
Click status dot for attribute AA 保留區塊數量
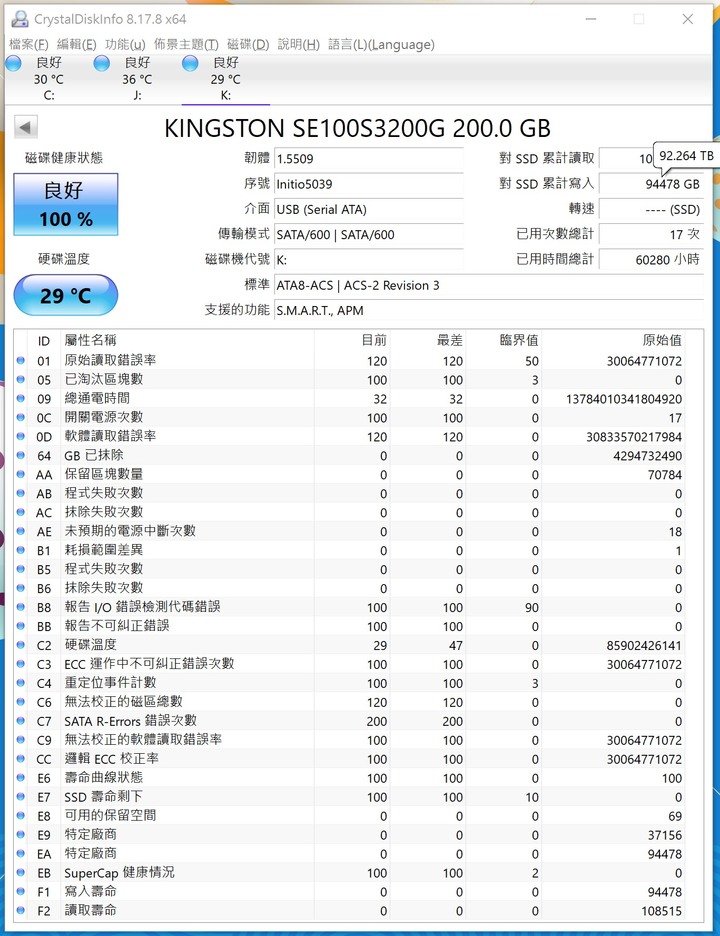click(x=21, y=475)
